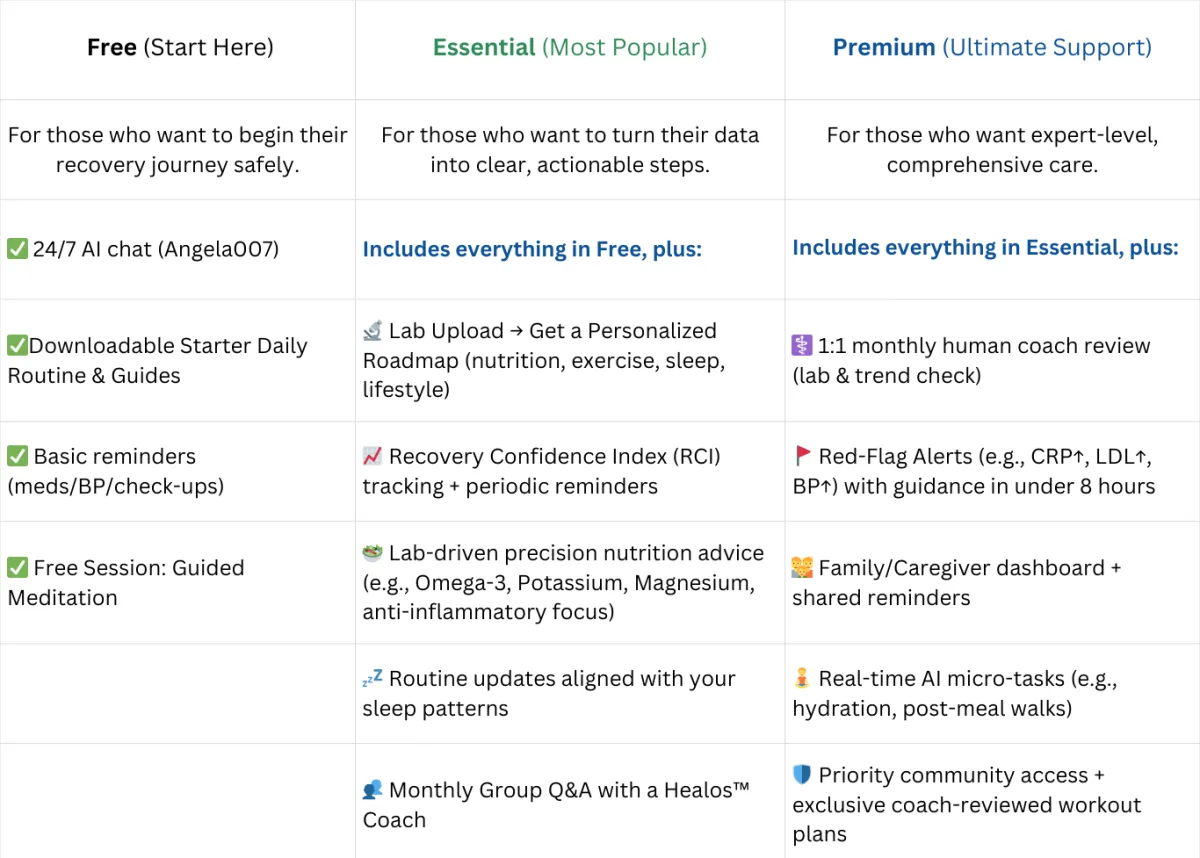Click the chart icon beside Recovery Confidence Index
This screenshot has height=858, width=1200.
[372, 457]
